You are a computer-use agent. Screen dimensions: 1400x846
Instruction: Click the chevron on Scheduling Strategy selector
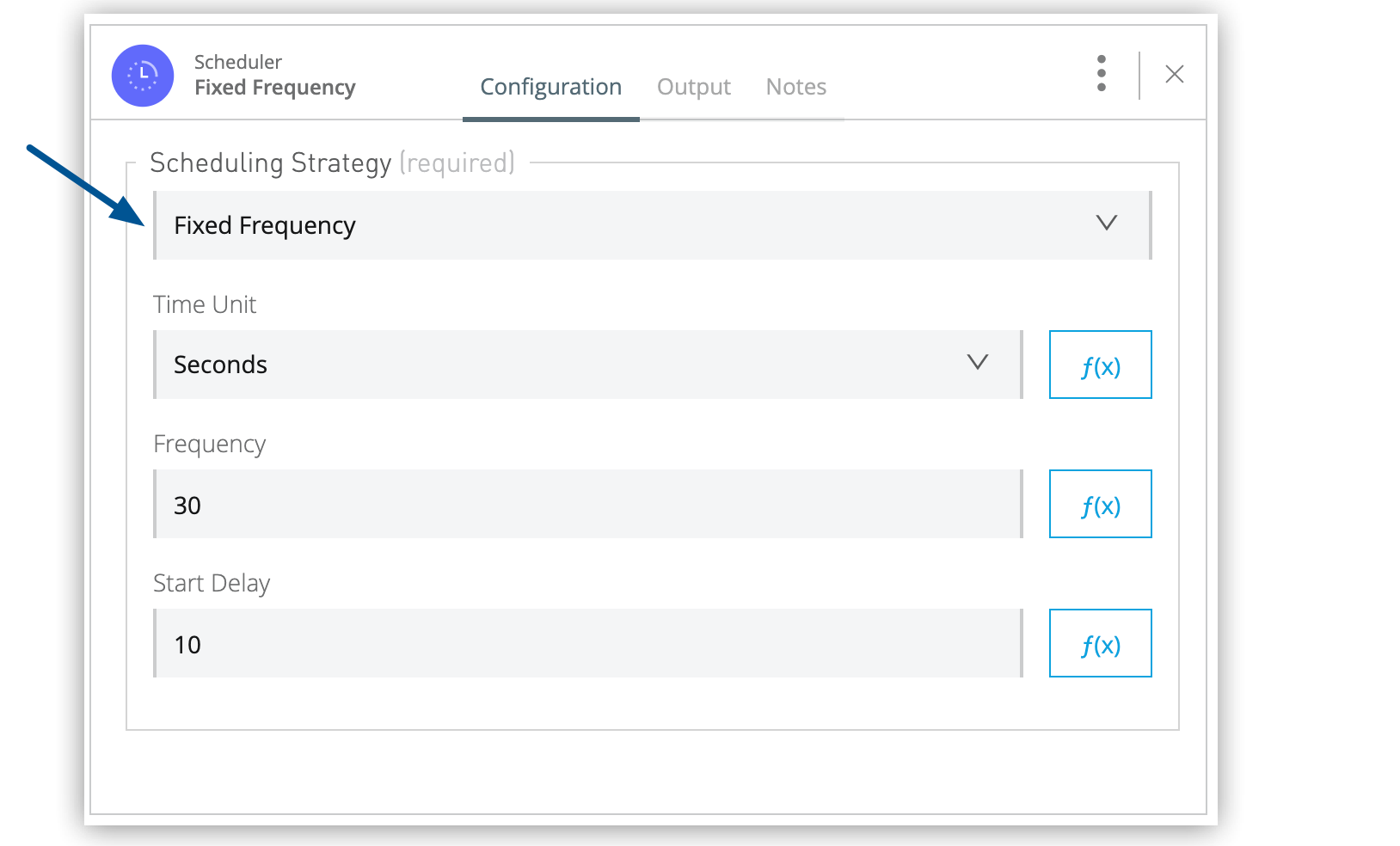pyautogui.click(x=1107, y=224)
